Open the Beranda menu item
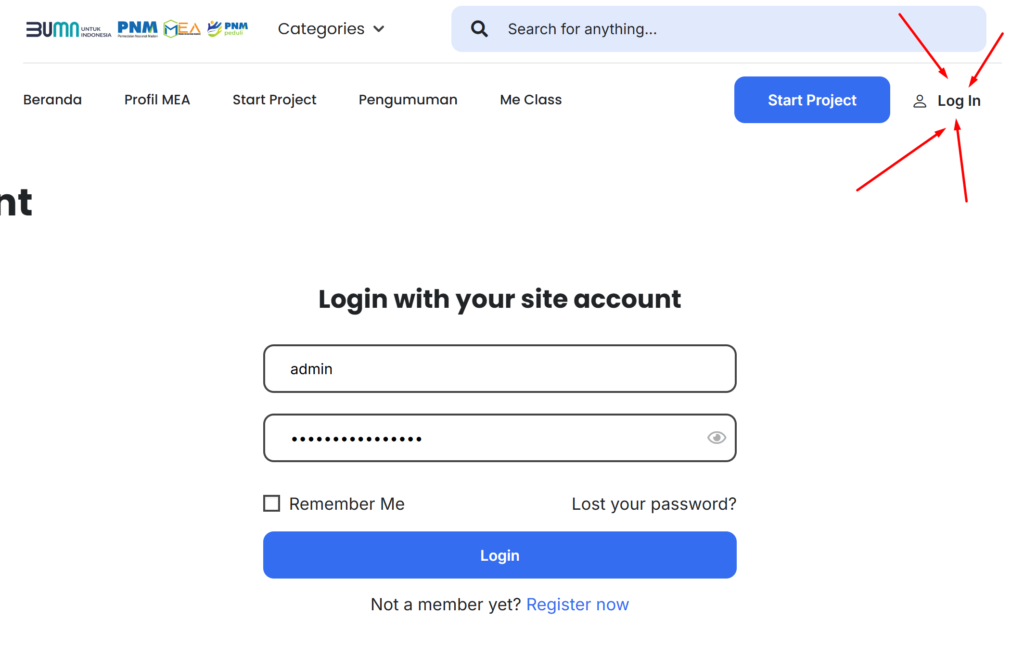This screenshot has height=655, width=1024. pyautogui.click(x=52, y=100)
